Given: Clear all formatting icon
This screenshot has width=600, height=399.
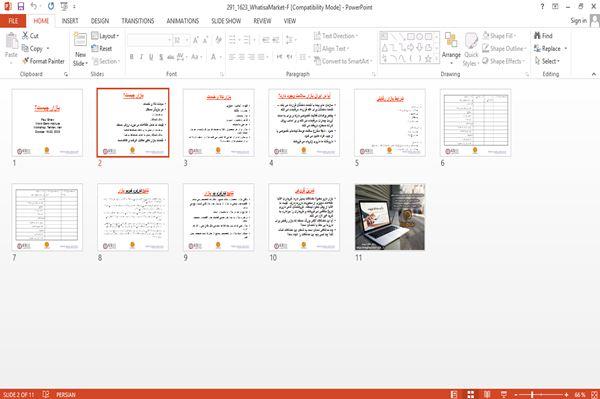Looking at the screenshot, I should point(218,40).
